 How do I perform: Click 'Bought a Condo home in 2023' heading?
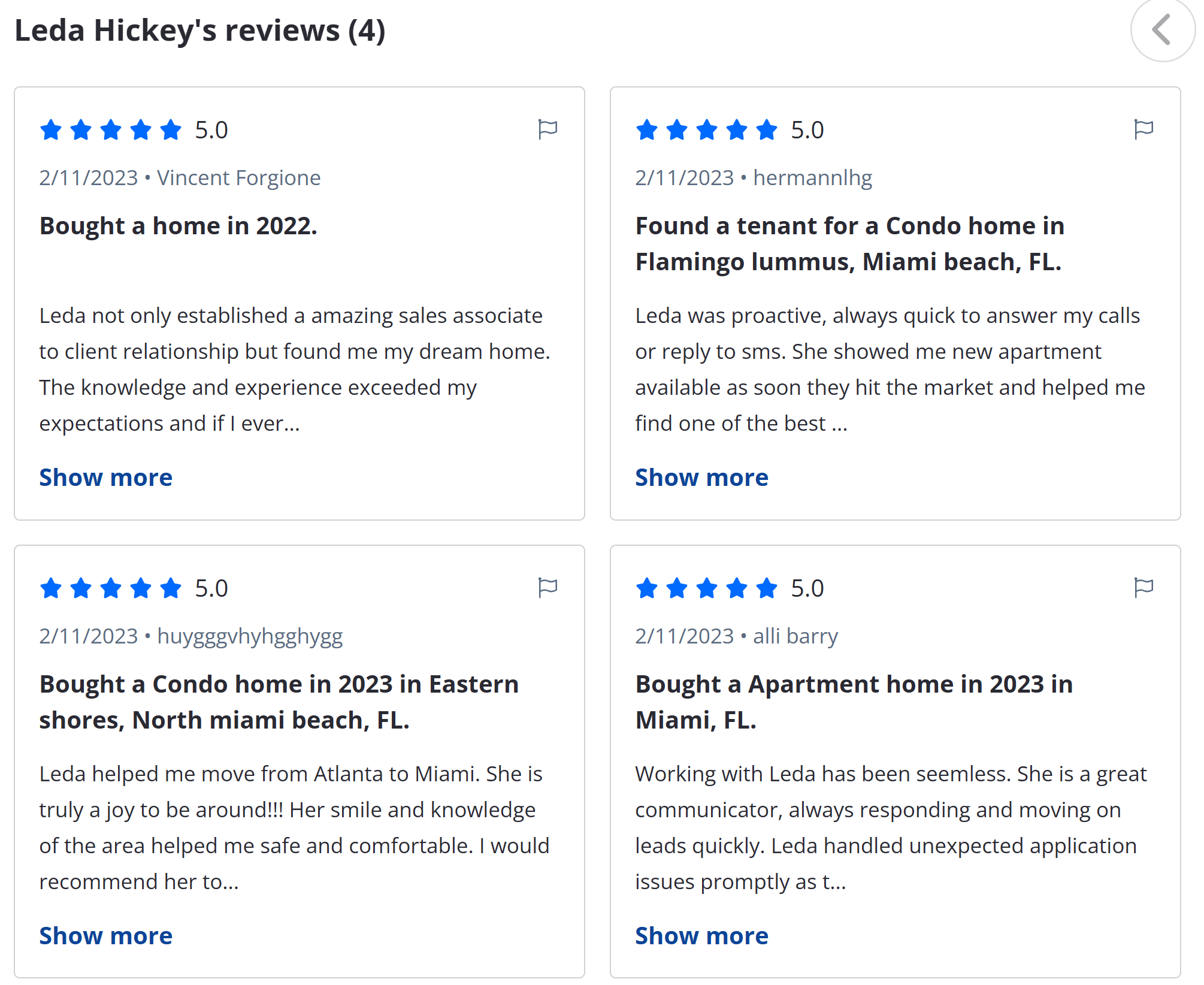[x=279, y=702]
